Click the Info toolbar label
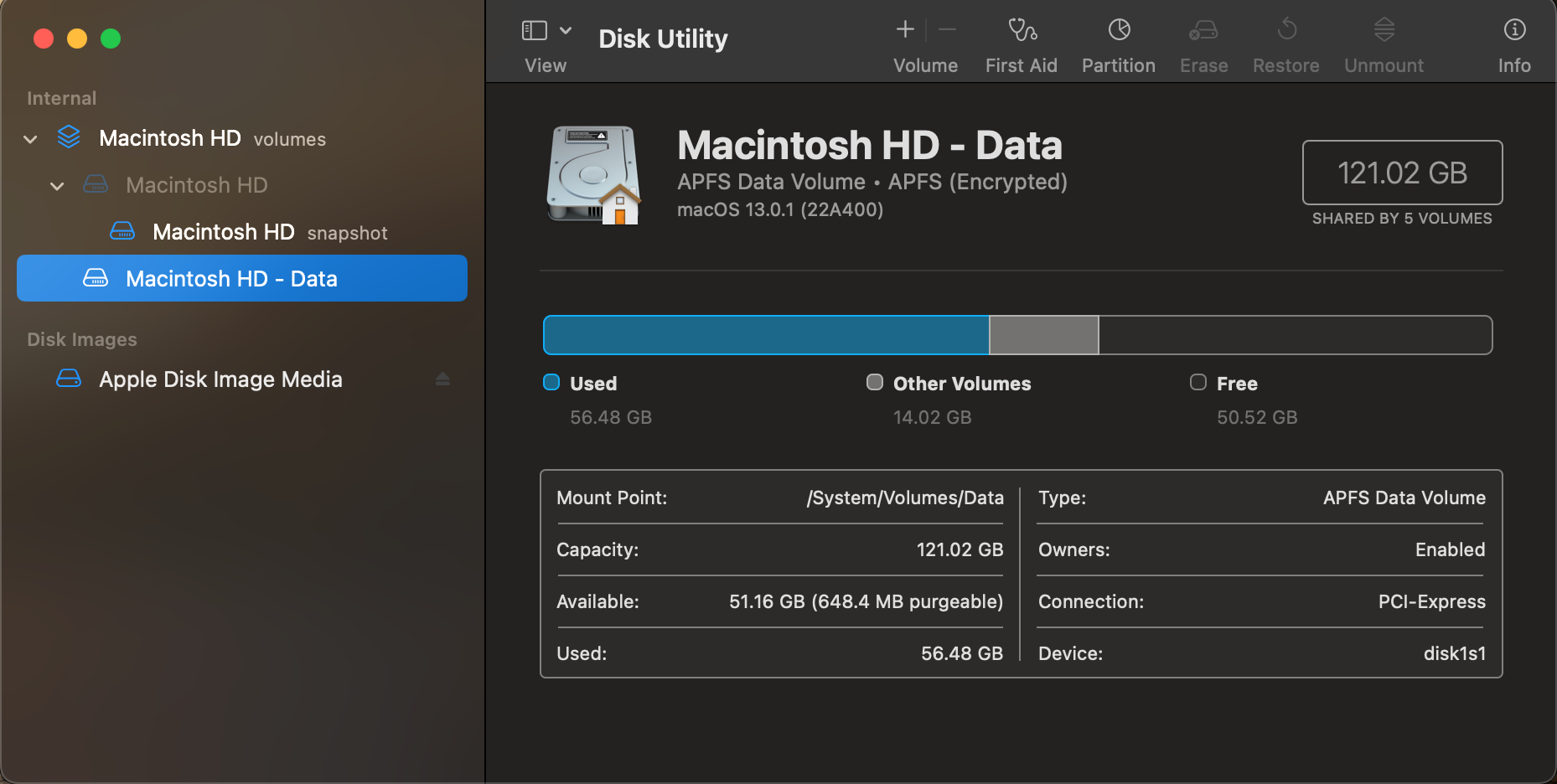1557x784 pixels. pos(1514,65)
